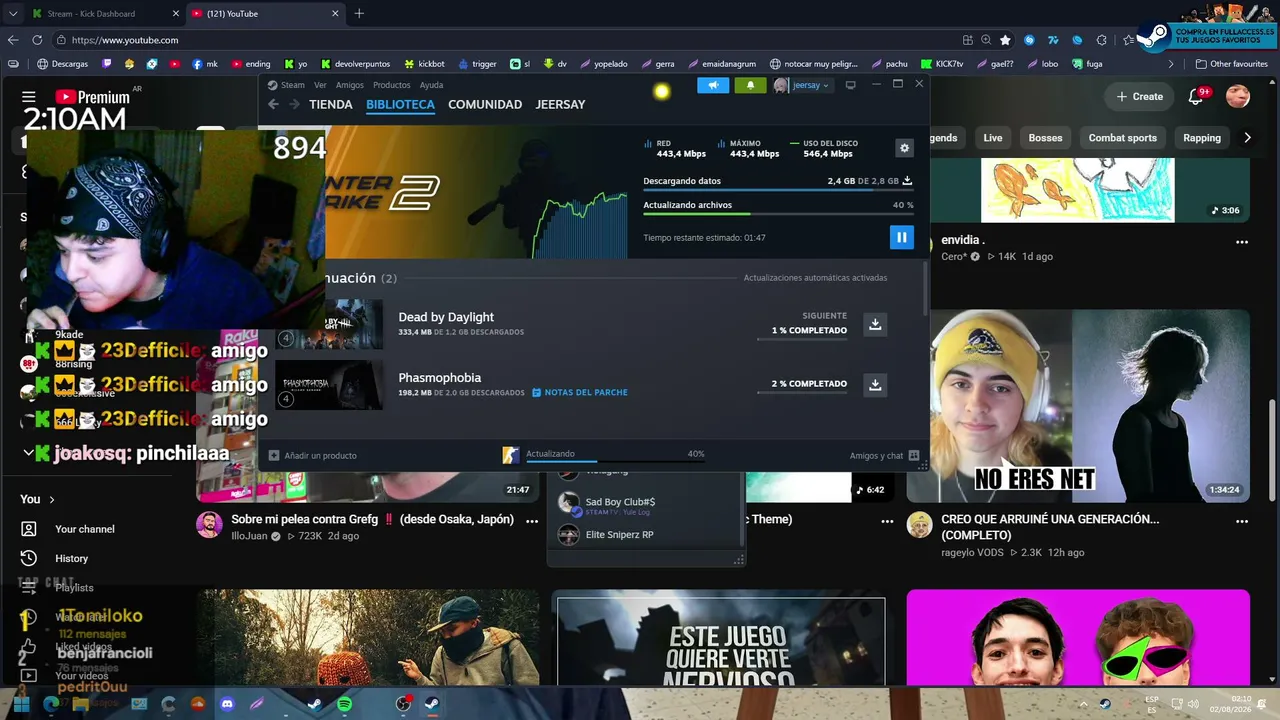Click the 'Añadir un producto' plus icon
This screenshot has width=1280, height=720.
(x=274, y=456)
